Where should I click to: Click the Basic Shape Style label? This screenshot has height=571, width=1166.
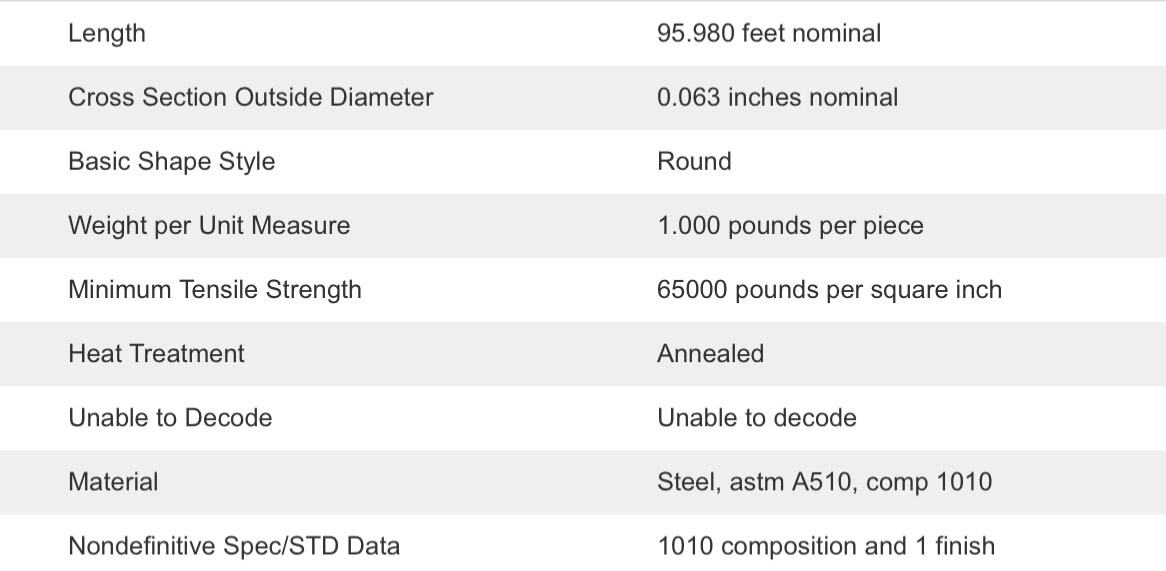pos(171,161)
